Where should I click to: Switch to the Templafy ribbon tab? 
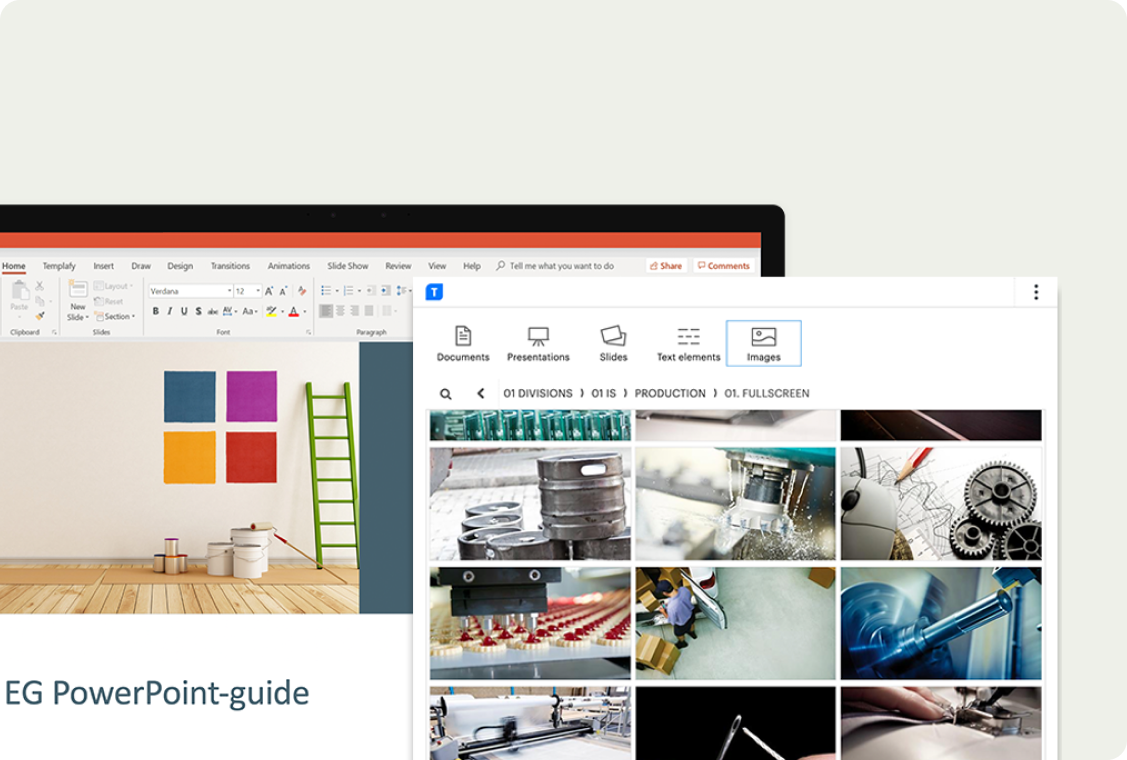[x=59, y=266]
